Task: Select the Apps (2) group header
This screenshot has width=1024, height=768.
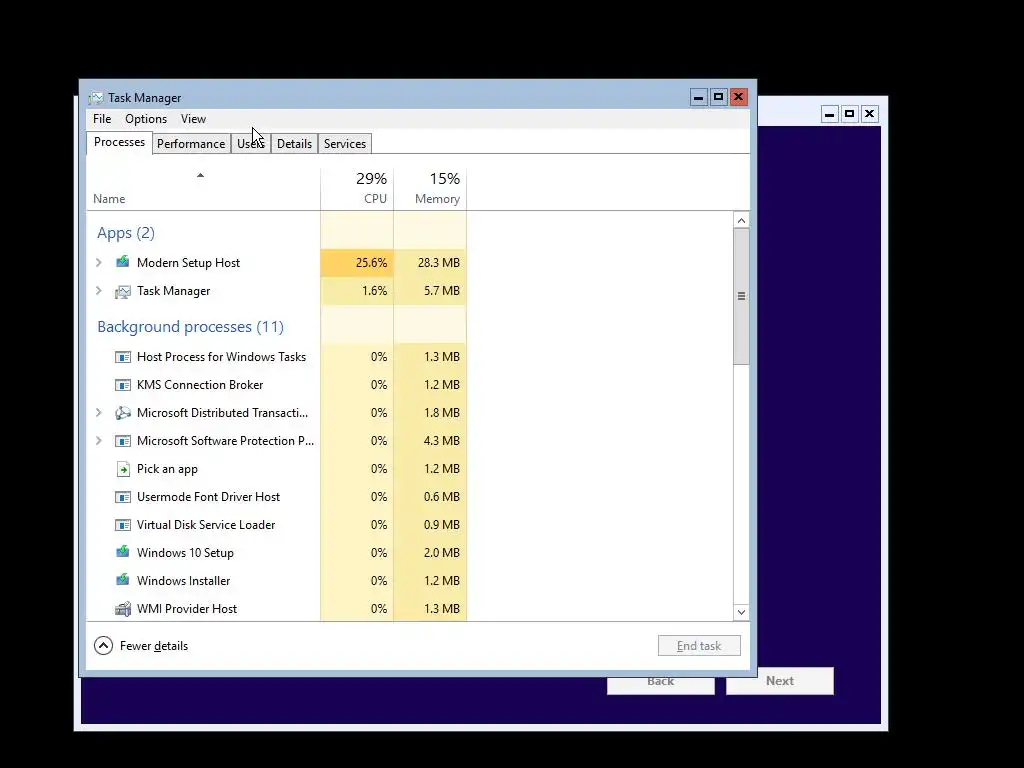Action: [x=126, y=233]
